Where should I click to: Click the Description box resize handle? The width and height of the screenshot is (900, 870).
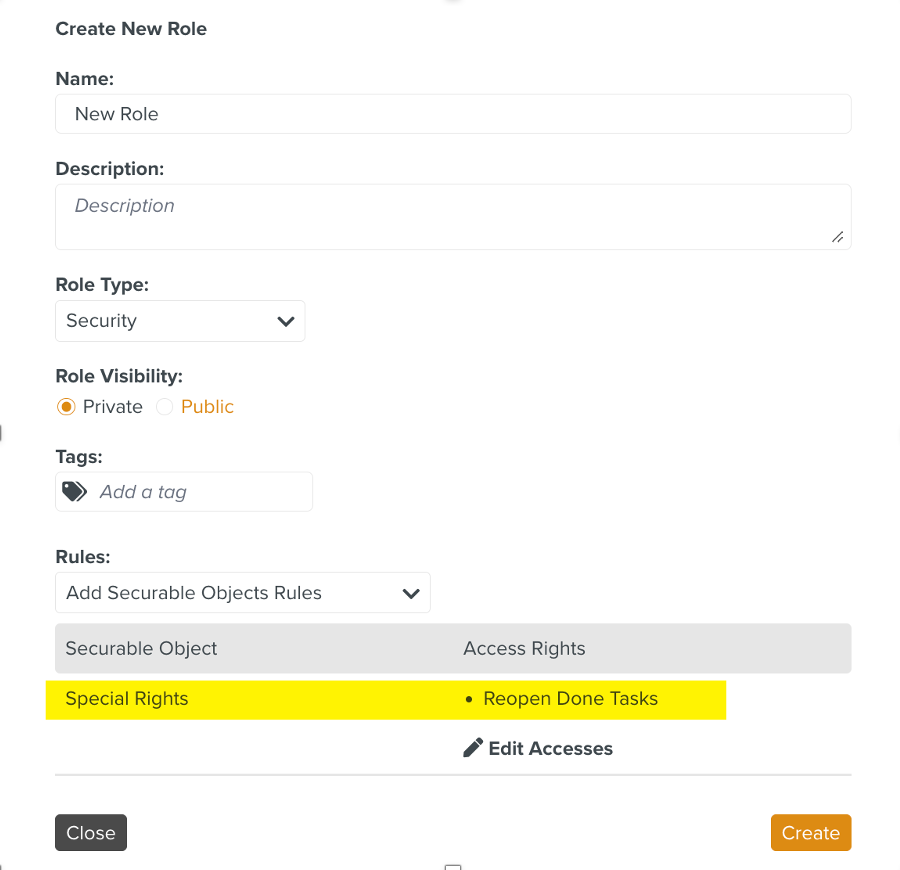click(837, 237)
